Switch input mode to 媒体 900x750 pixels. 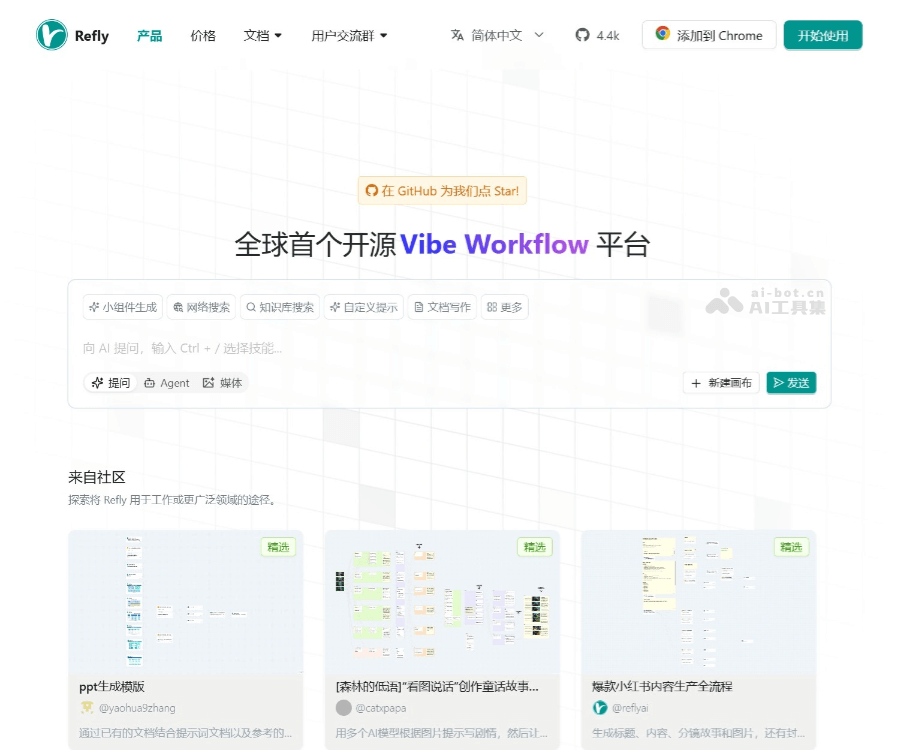(222, 383)
